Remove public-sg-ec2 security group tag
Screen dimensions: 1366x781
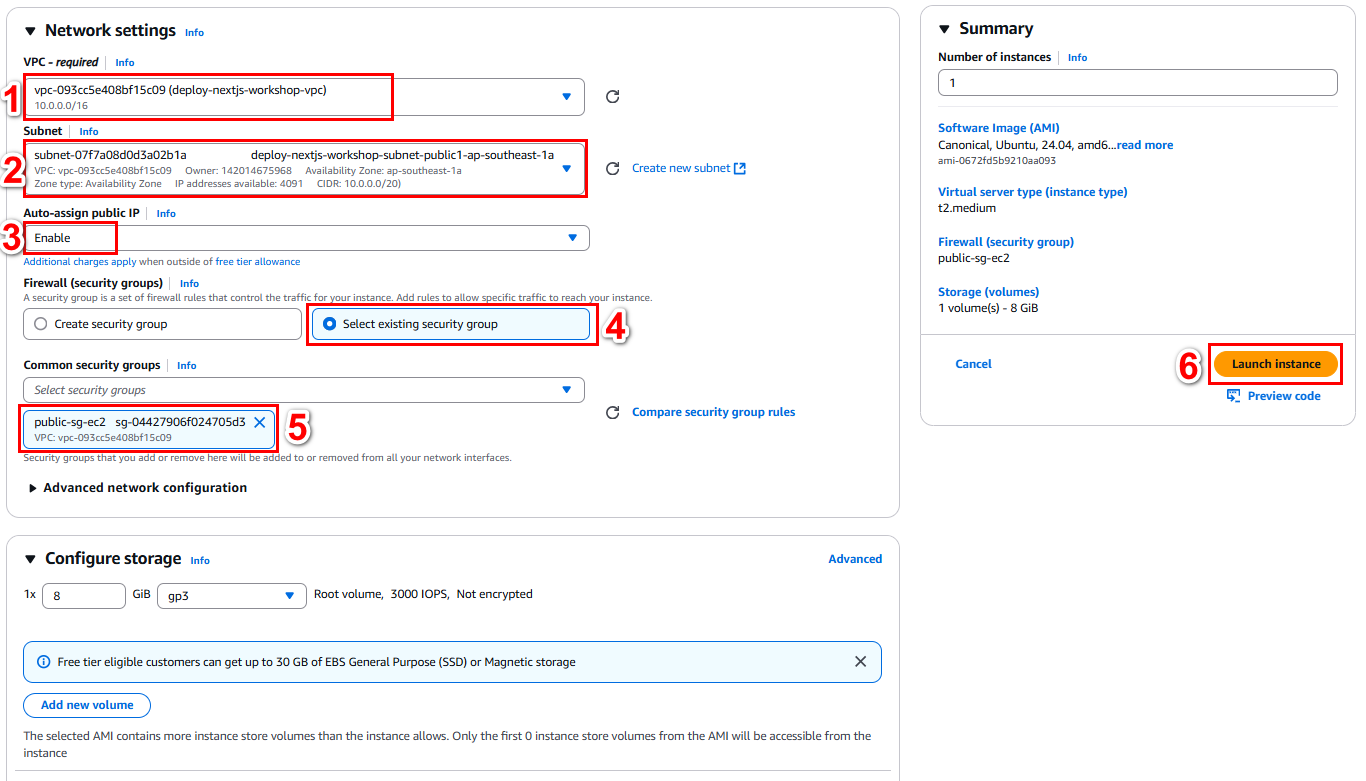point(259,422)
